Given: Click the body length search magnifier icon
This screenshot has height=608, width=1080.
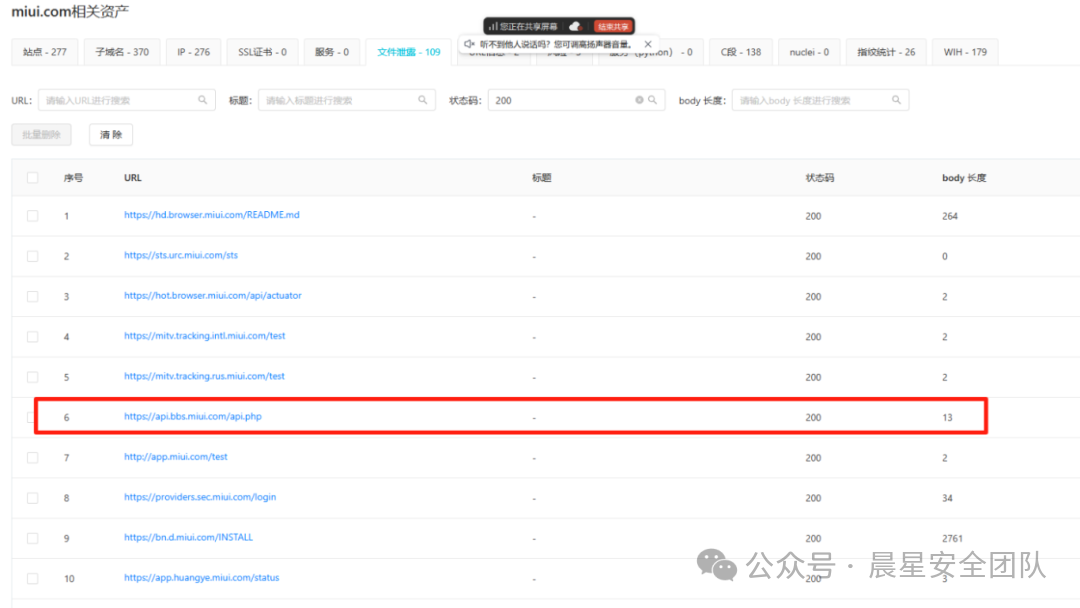Looking at the screenshot, I should click(x=897, y=100).
